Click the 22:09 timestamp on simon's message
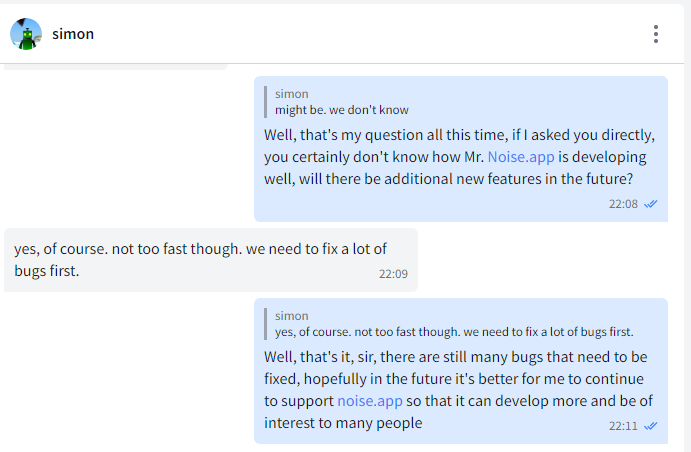This screenshot has height=452, width=691. [x=393, y=274]
